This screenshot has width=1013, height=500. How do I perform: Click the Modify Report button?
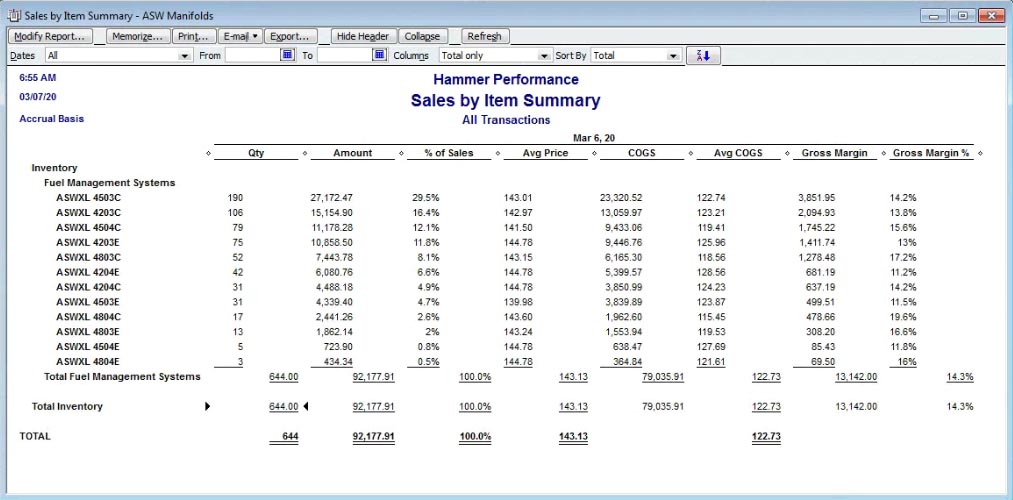pyautogui.click(x=50, y=36)
